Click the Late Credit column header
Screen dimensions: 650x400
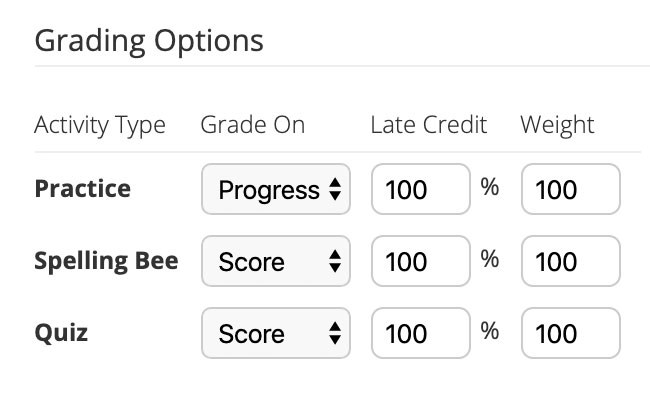click(428, 125)
